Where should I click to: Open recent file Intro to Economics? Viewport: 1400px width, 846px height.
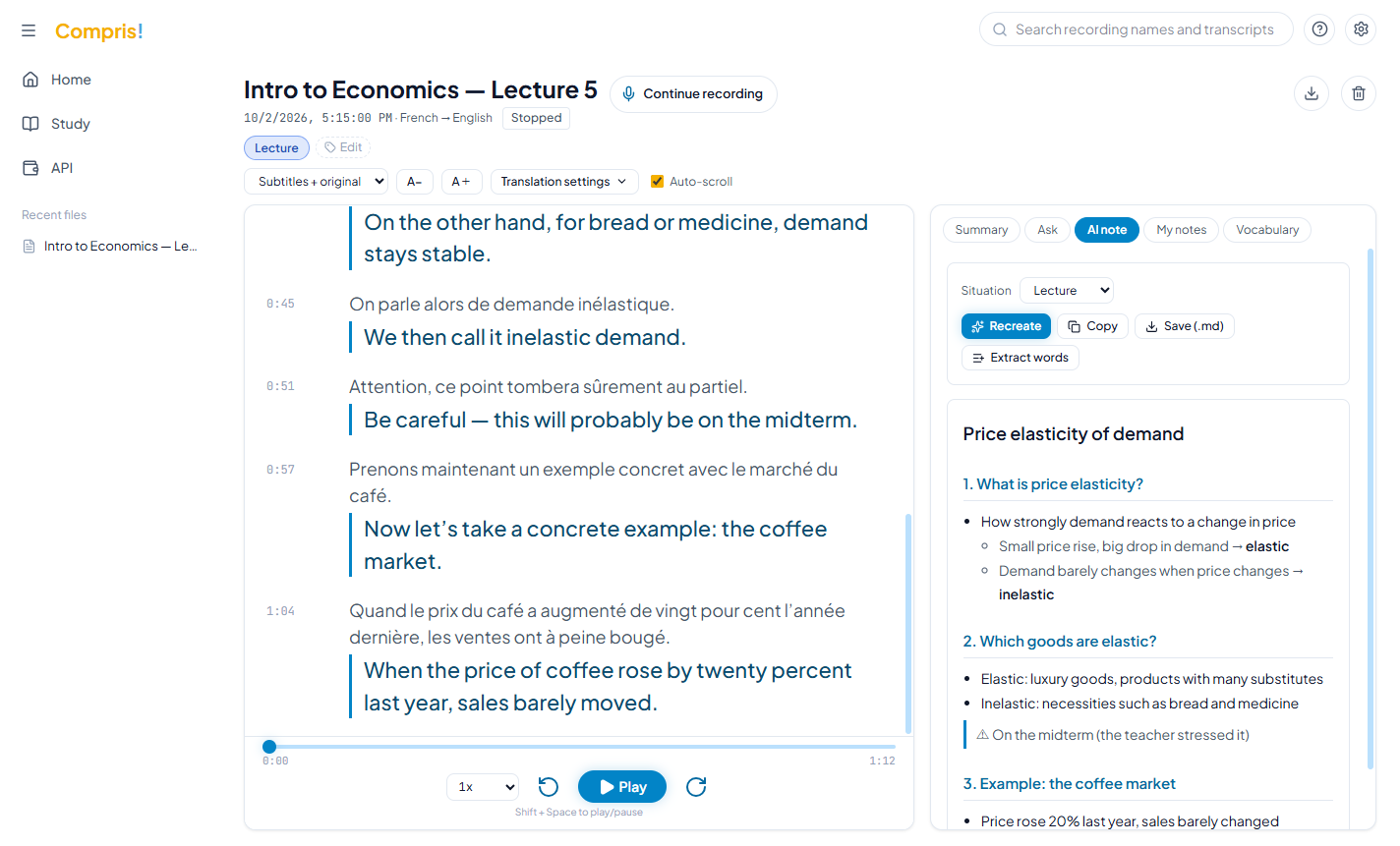[x=110, y=247]
